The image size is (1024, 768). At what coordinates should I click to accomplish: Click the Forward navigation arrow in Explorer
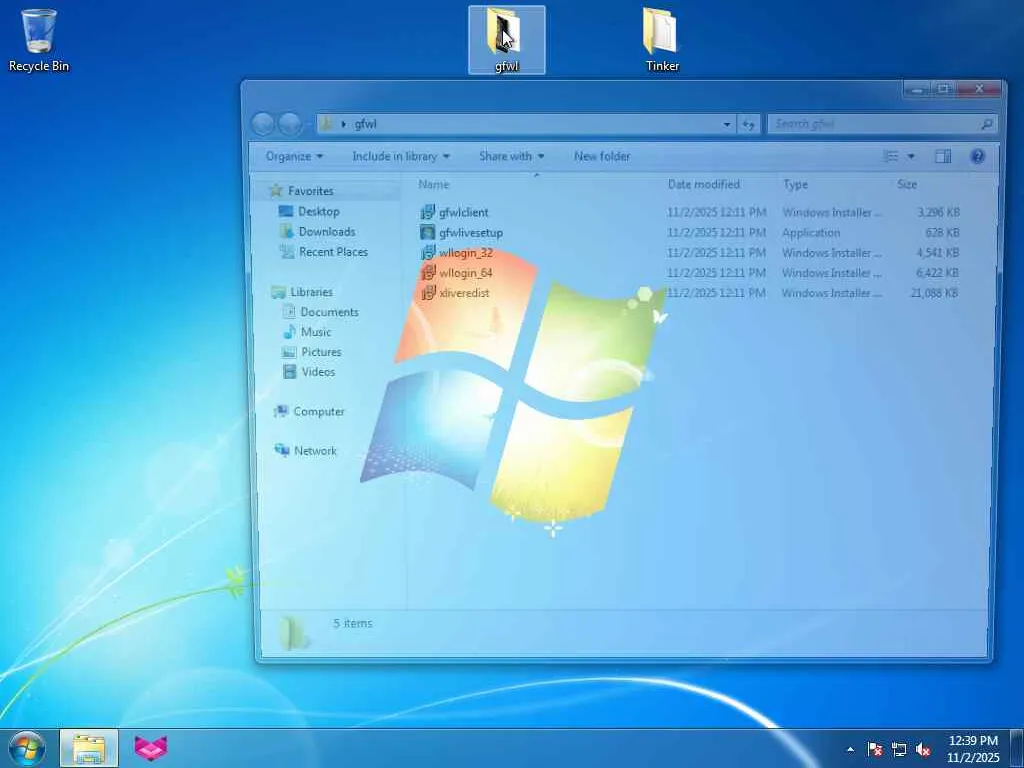290,123
